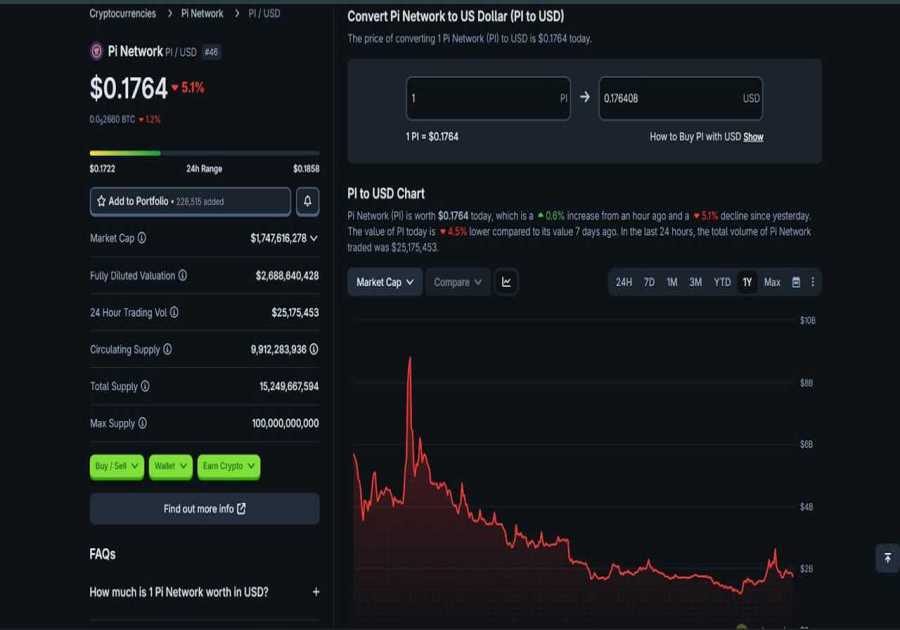The width and height of the screenshot is (900, 630).
Task: Switch chart to Max time range
Action: pos(771,282)
